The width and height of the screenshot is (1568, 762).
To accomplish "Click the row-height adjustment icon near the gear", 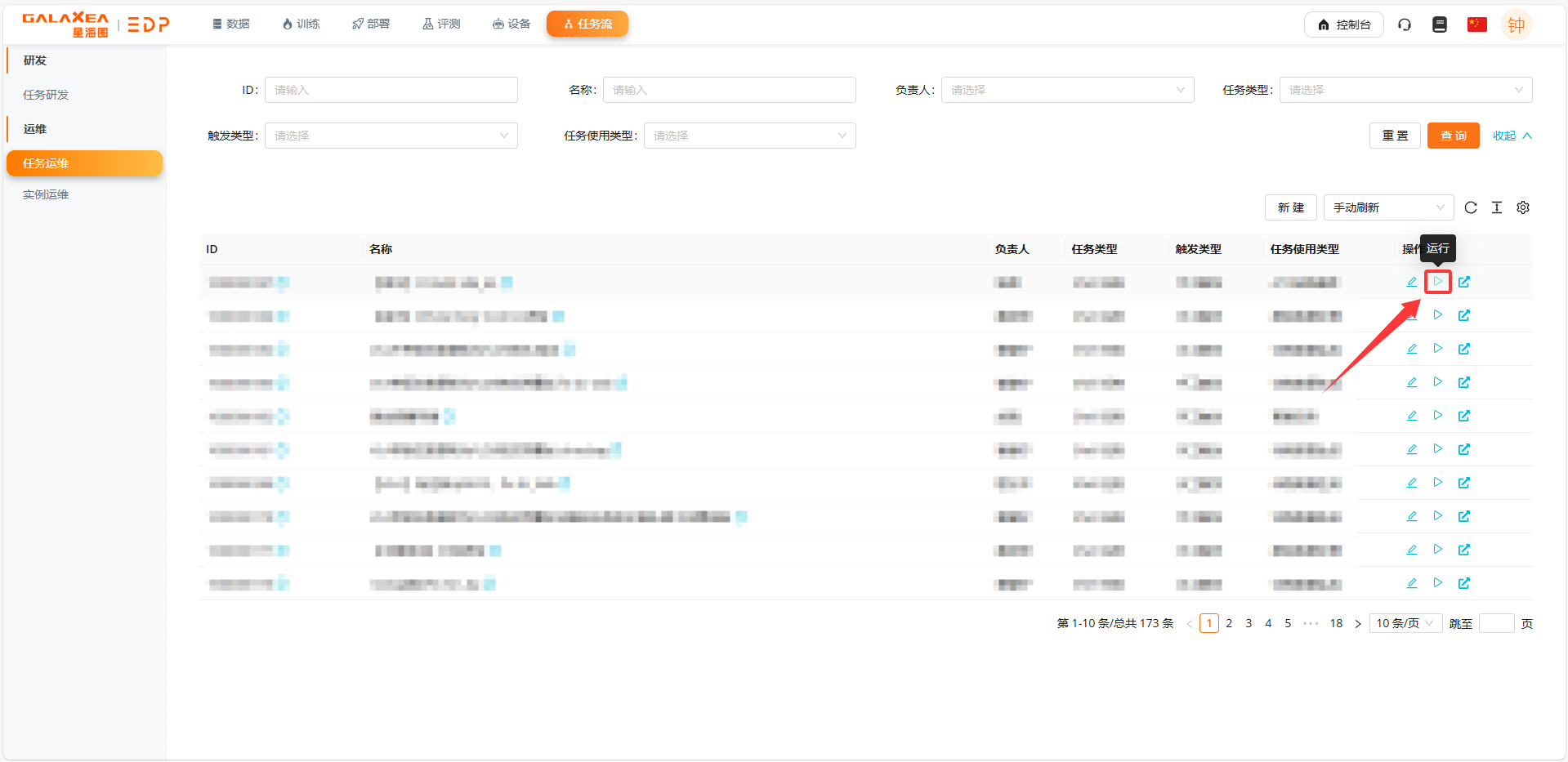I will click(1497, 207).
